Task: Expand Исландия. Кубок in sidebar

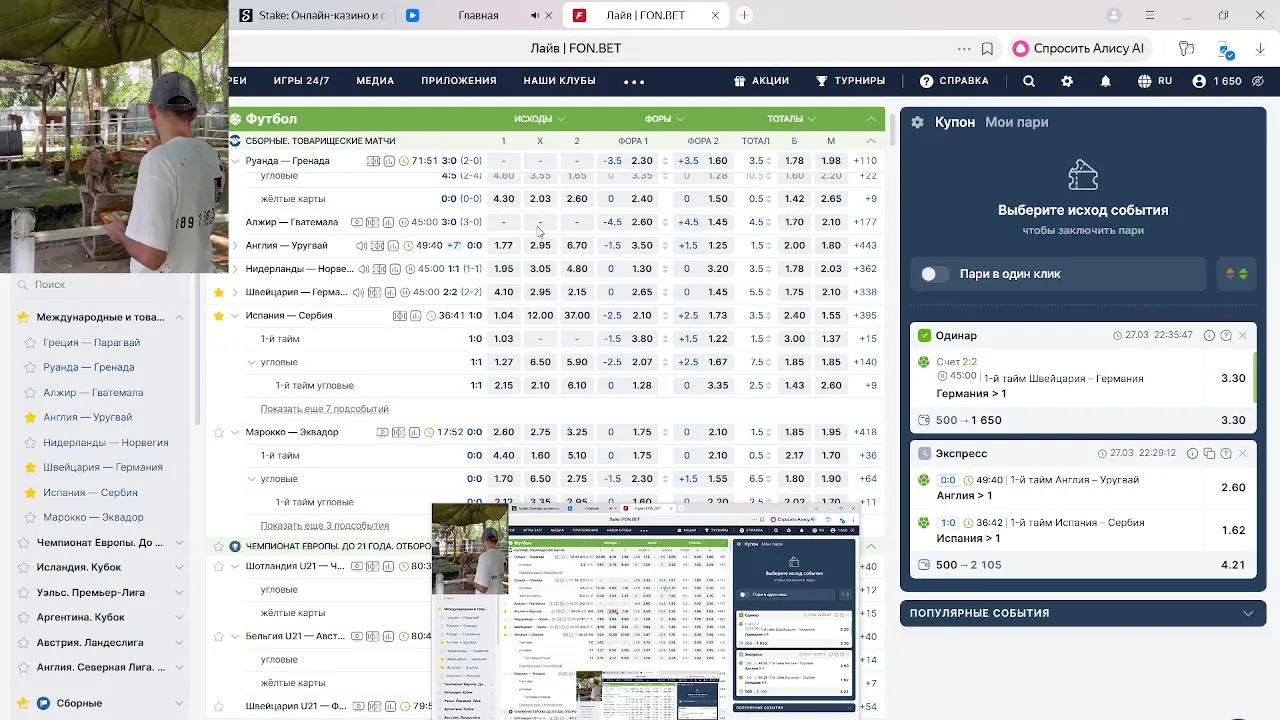Action: click(x=179, y=568)
